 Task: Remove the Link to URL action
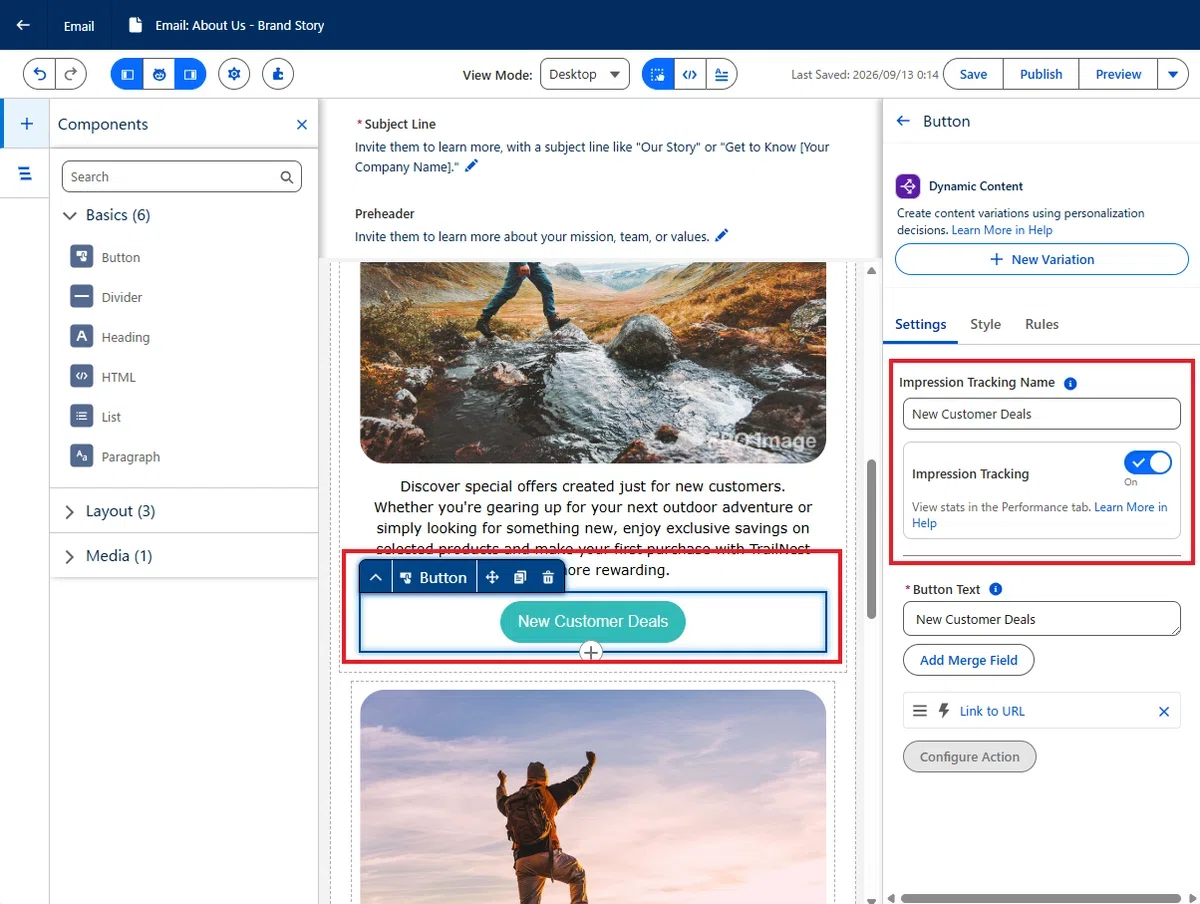click(x=1164, y=712)
